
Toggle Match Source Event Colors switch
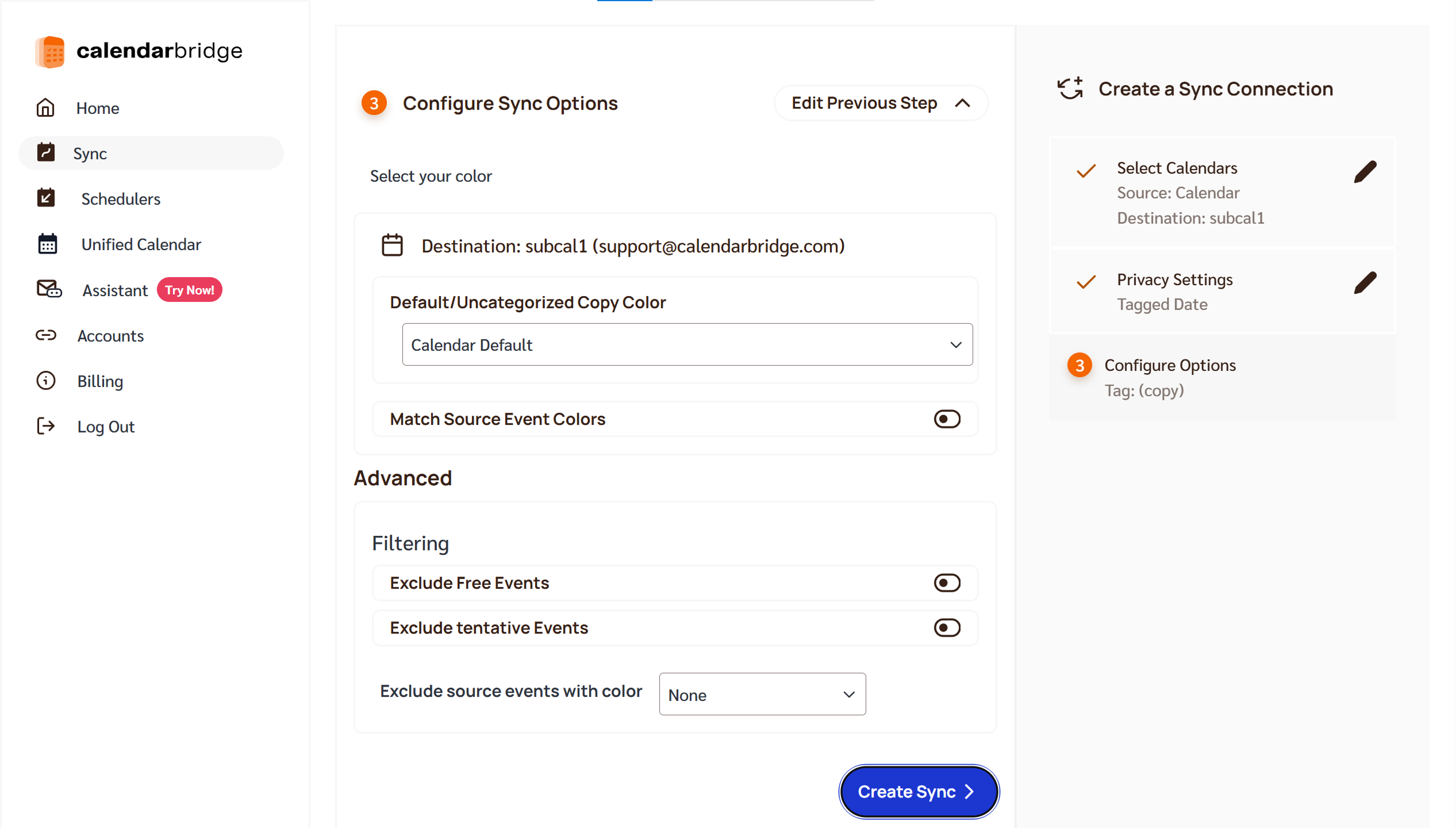[947, 419]
